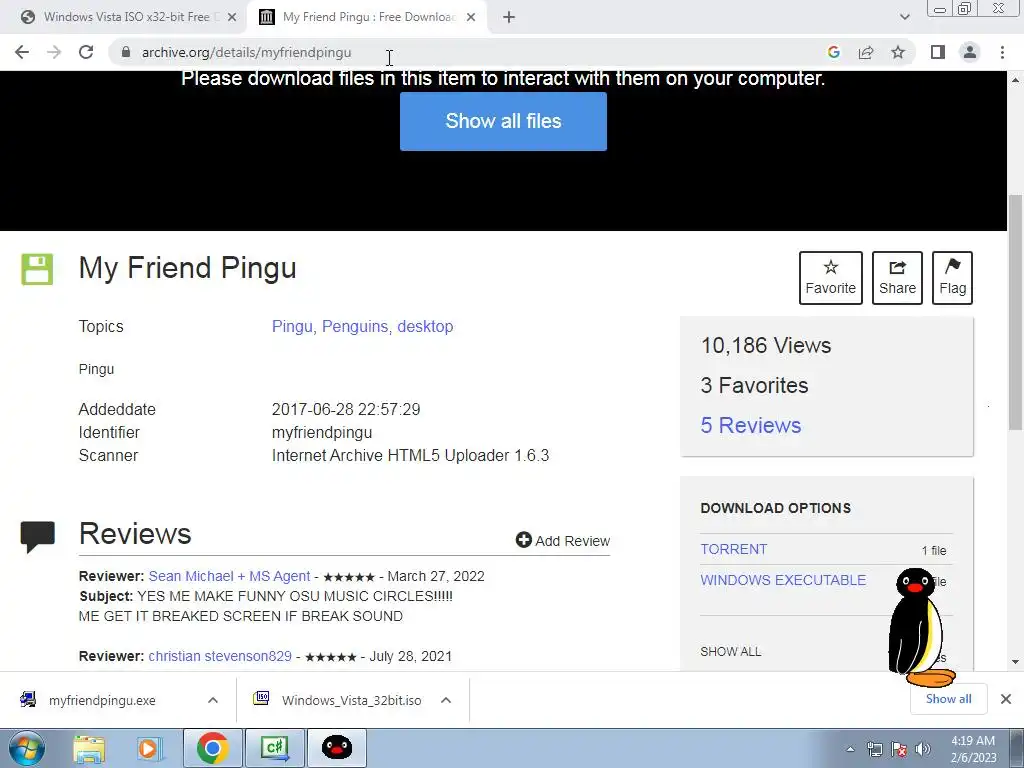Jump to 5 Reviews link
The image size is (1024, 768).
tap(751, 425)
